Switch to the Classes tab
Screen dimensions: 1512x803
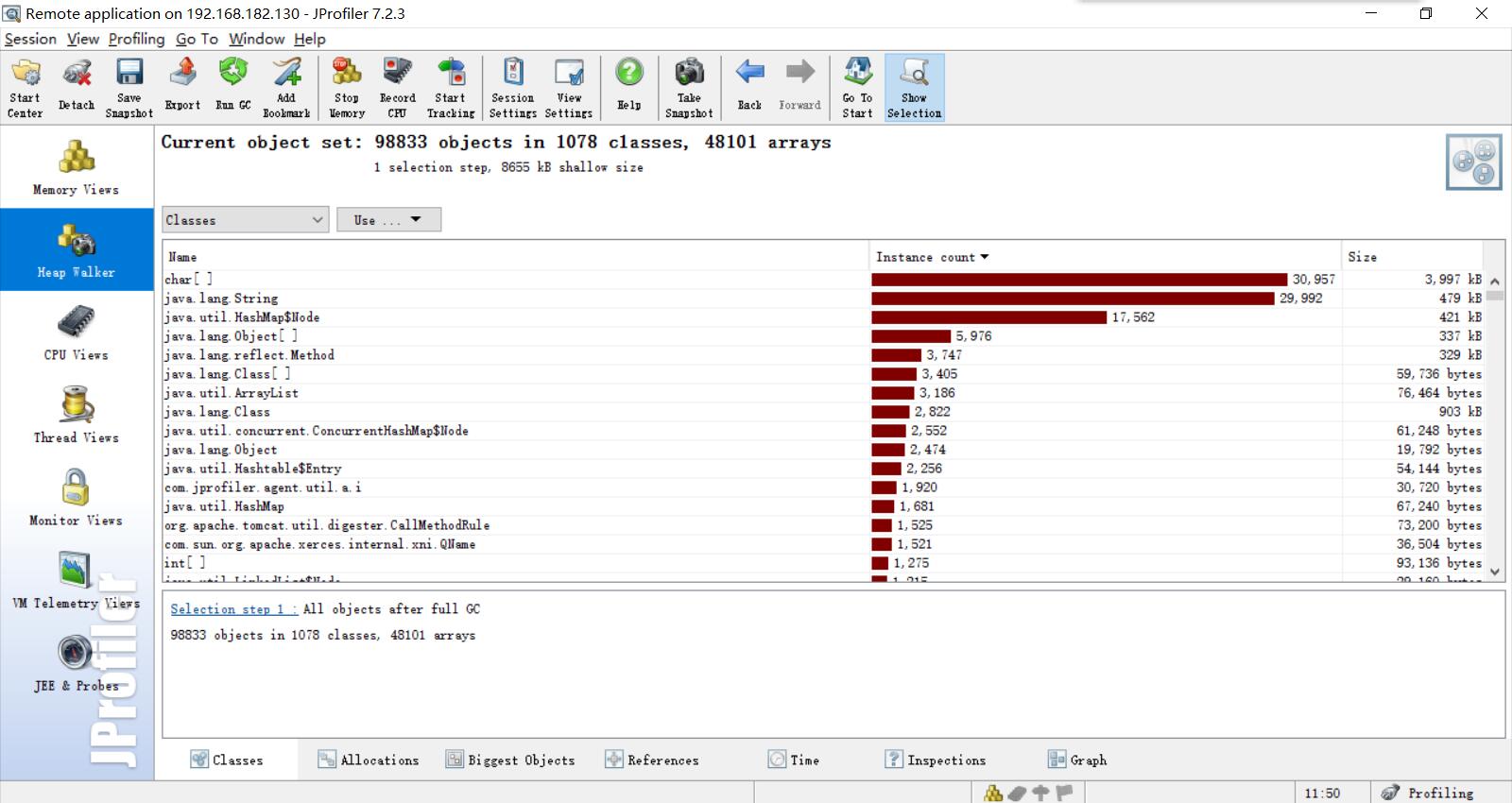(x=227, y=760)
